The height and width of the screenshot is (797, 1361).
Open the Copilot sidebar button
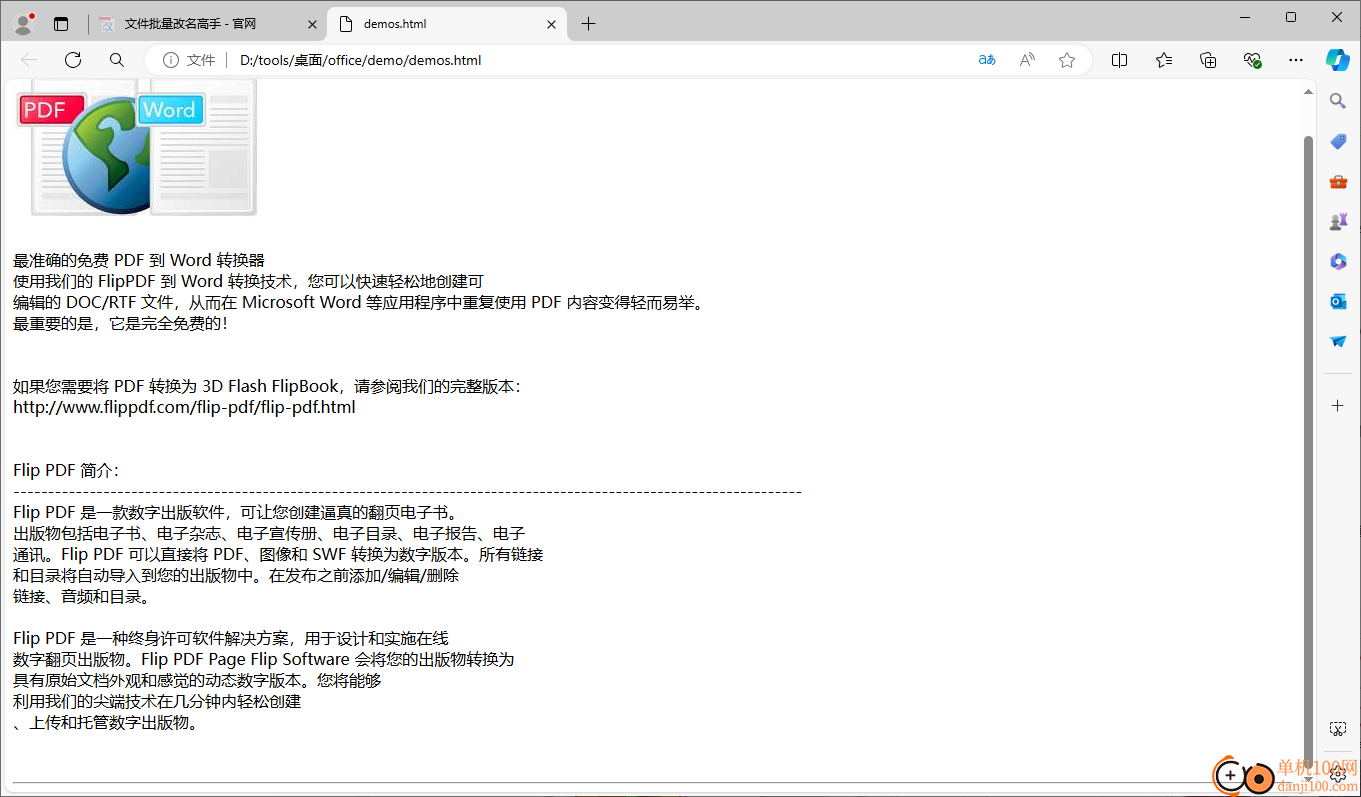(1338, 60)
